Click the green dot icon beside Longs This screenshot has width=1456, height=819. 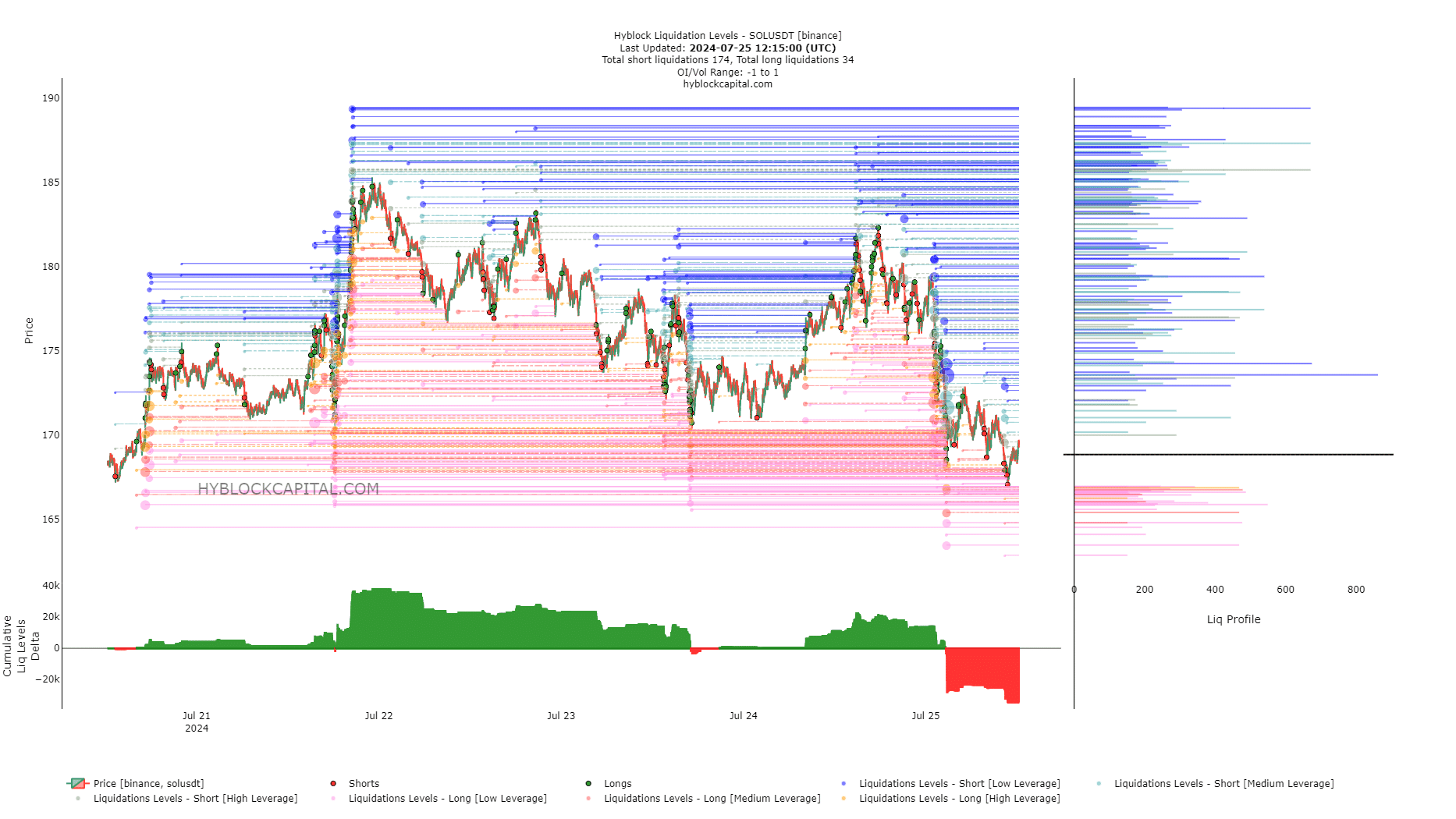click(x=588, y=783)
